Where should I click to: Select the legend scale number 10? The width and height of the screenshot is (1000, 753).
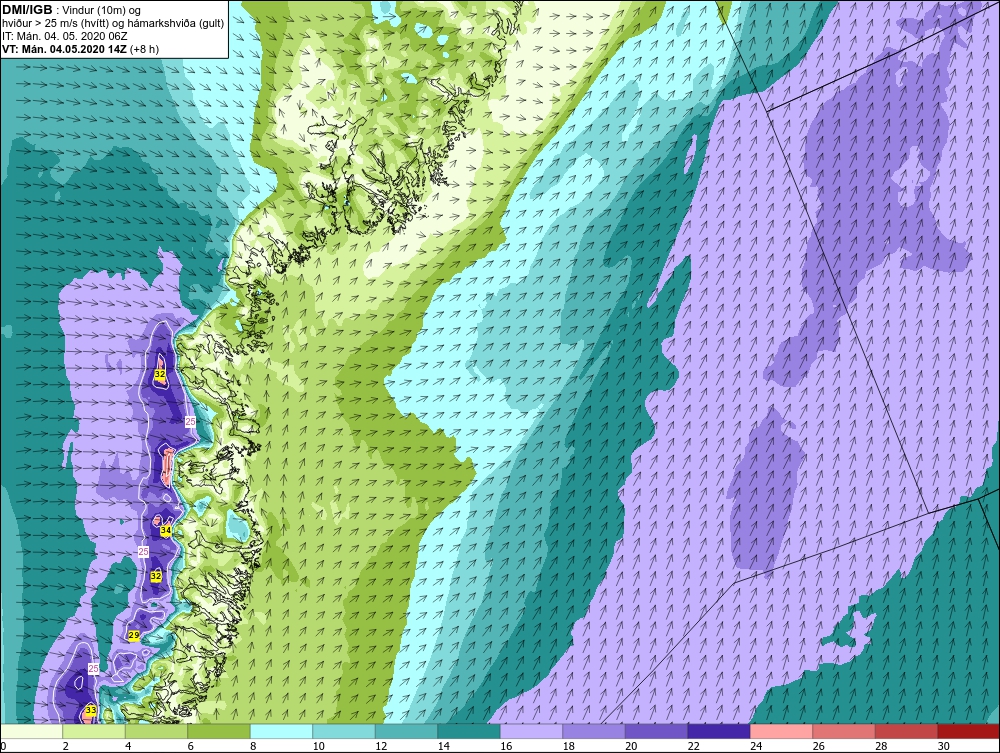(x=318, y=746)
